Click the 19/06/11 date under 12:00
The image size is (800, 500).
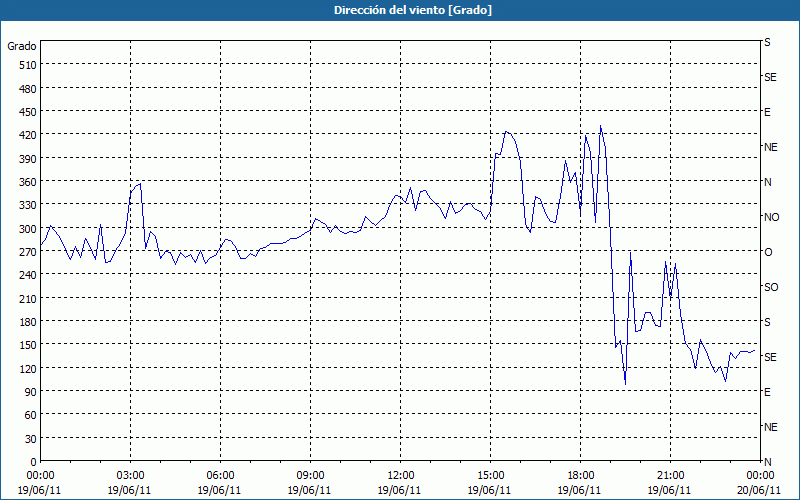(399, 490)
